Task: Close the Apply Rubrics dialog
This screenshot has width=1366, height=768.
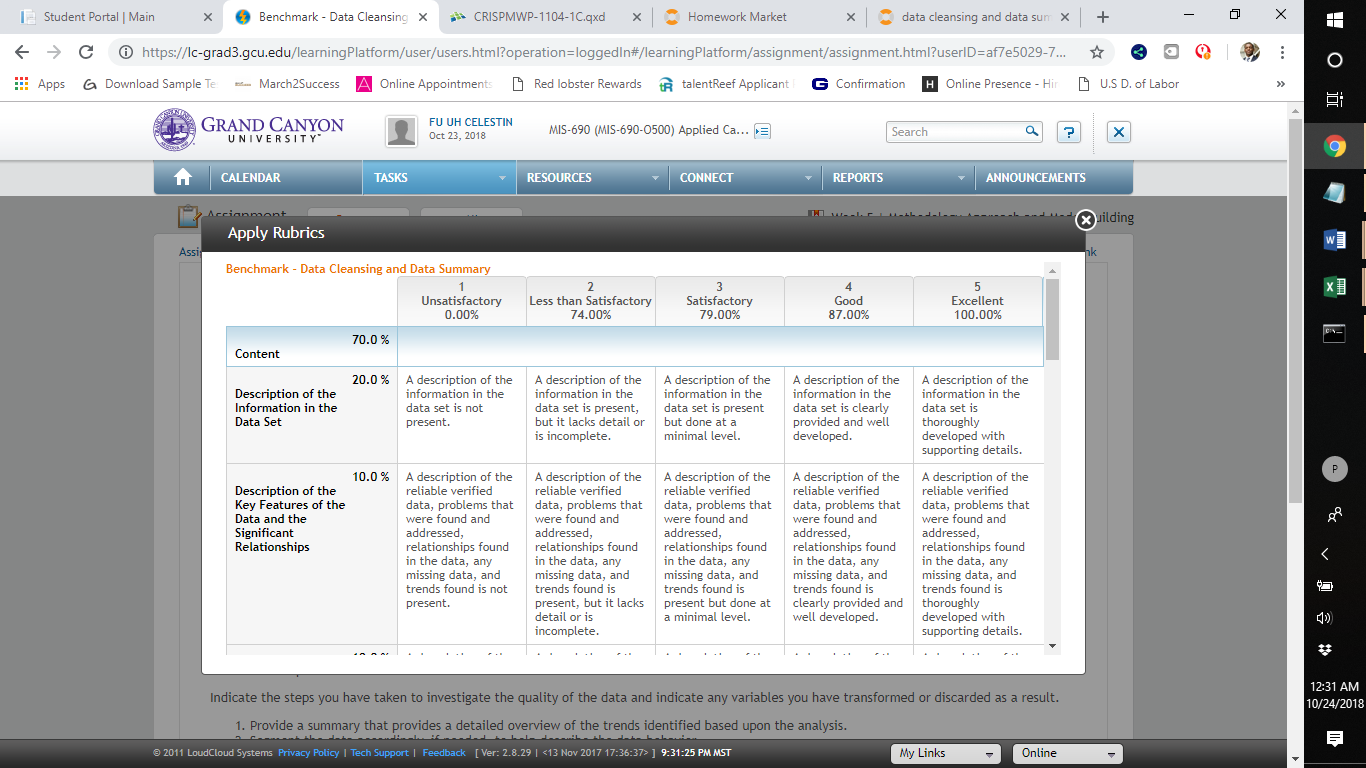Action: click(x=1085, y=220)
